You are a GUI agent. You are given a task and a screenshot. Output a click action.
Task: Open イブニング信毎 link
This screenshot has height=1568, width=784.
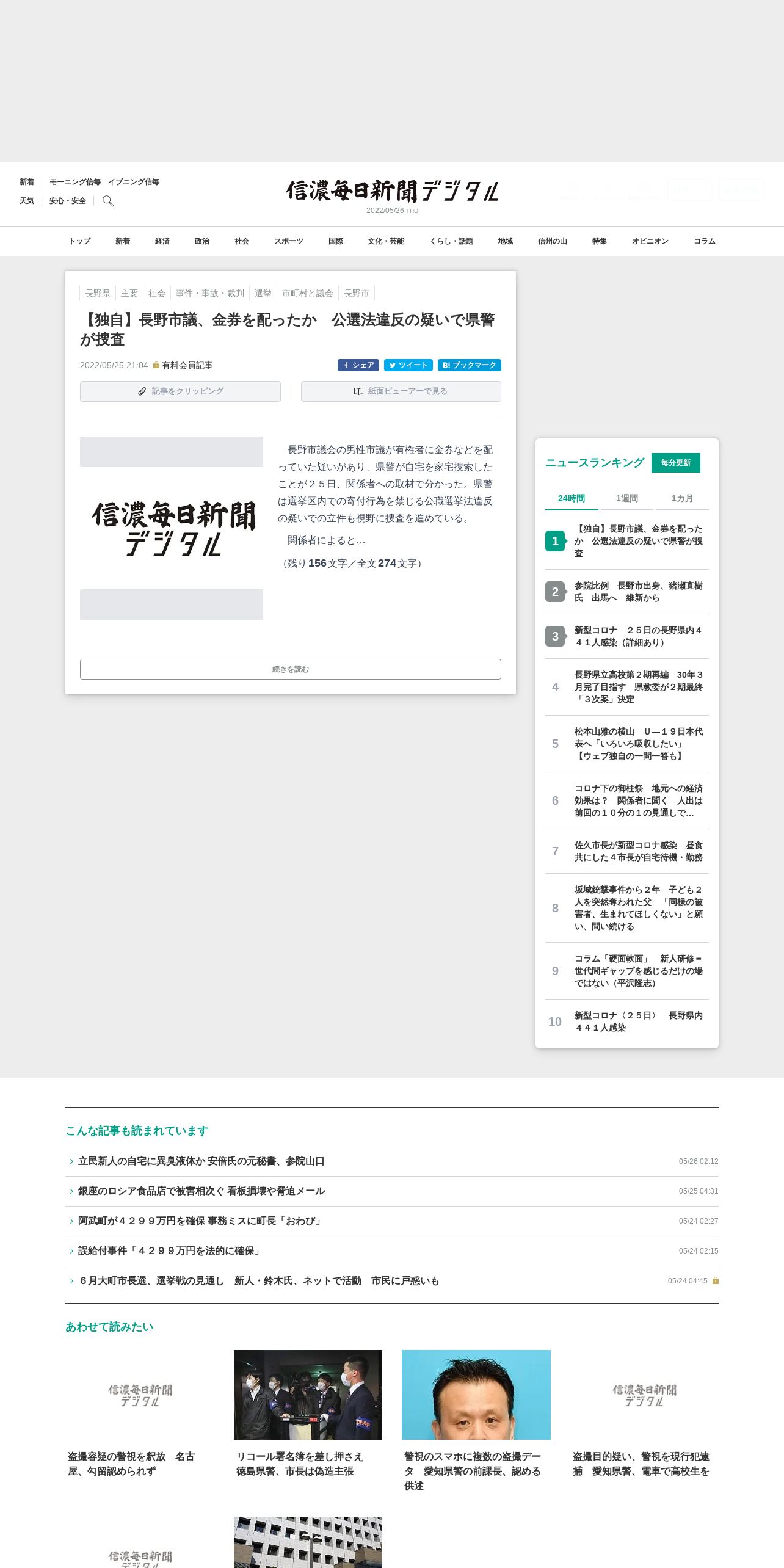134,182
